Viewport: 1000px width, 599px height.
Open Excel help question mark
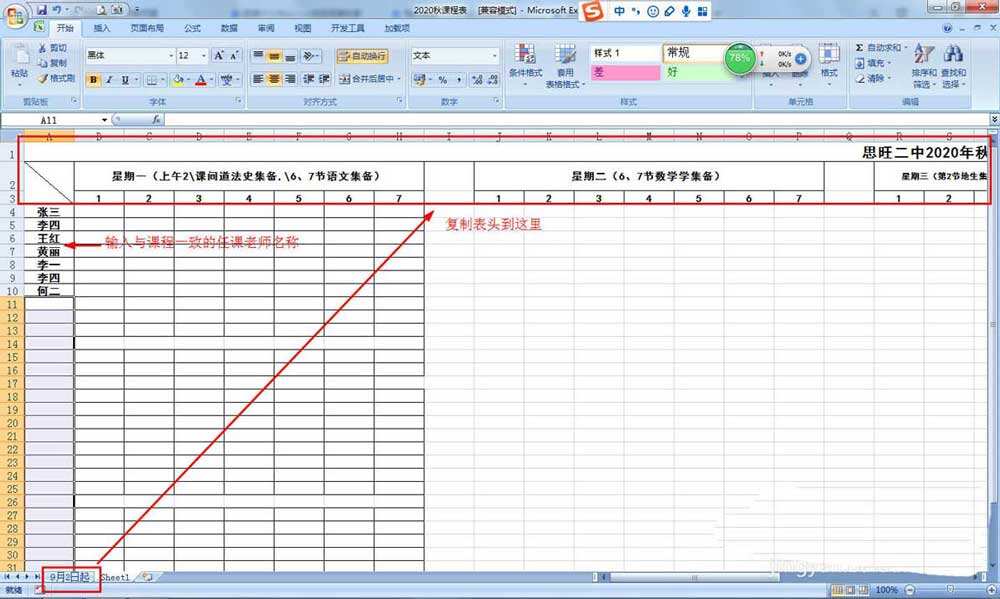pyautogui.click(x=947, y=28)
